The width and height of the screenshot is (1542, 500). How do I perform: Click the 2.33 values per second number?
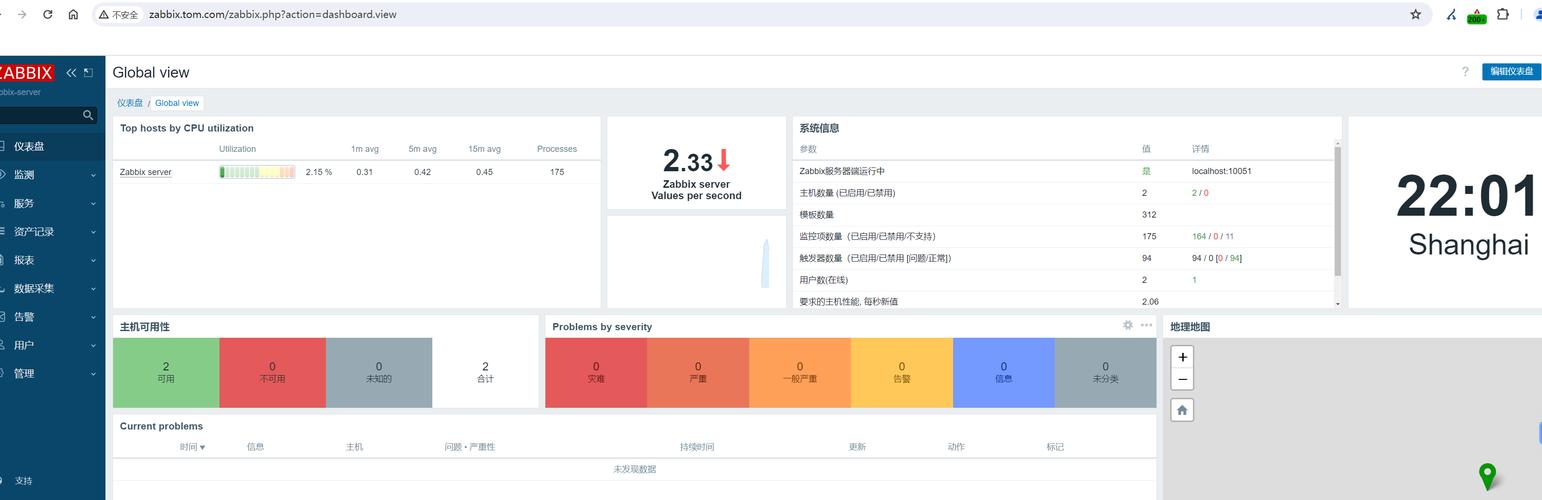(x=688, y=161)
